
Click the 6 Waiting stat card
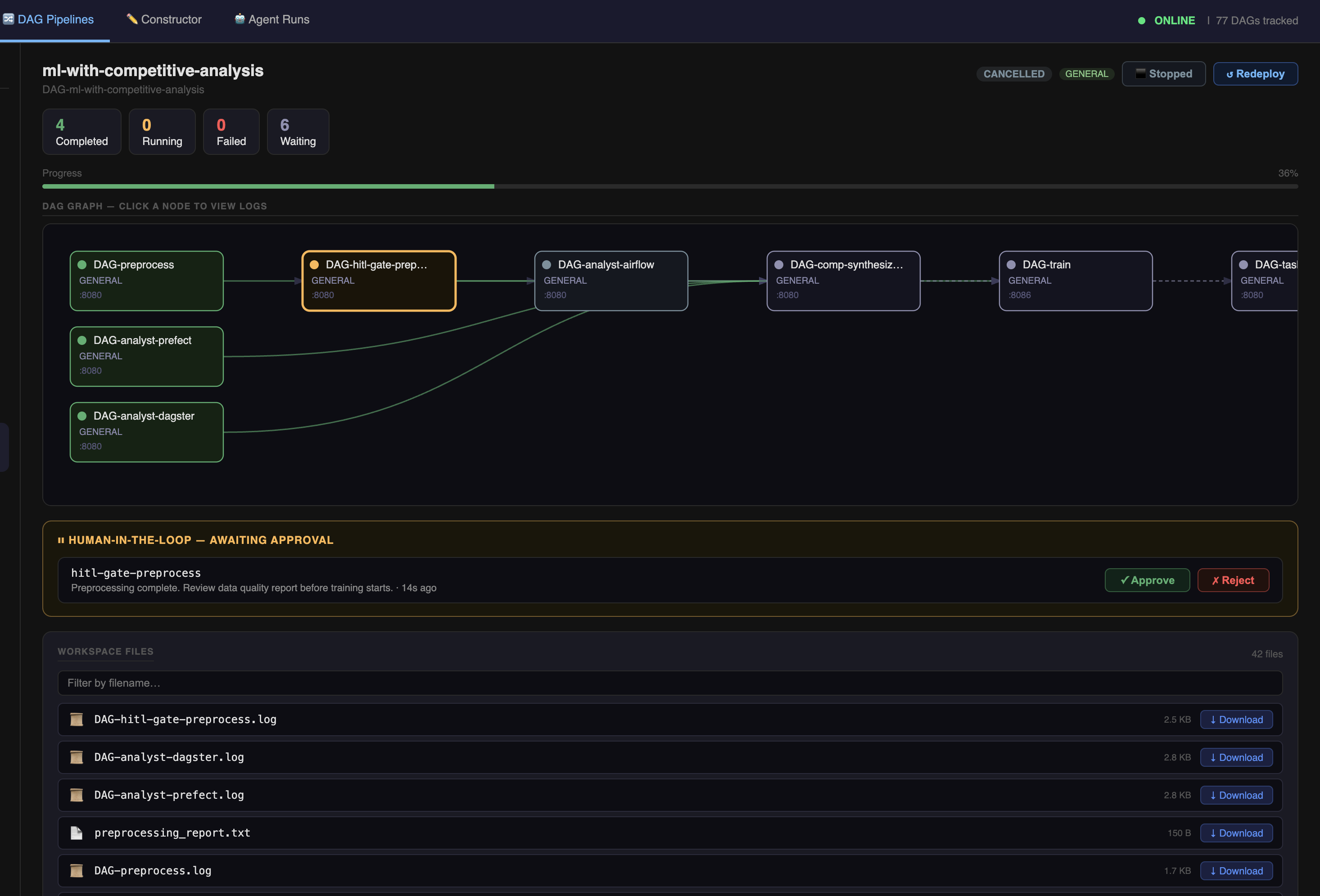tap(298, 132)
